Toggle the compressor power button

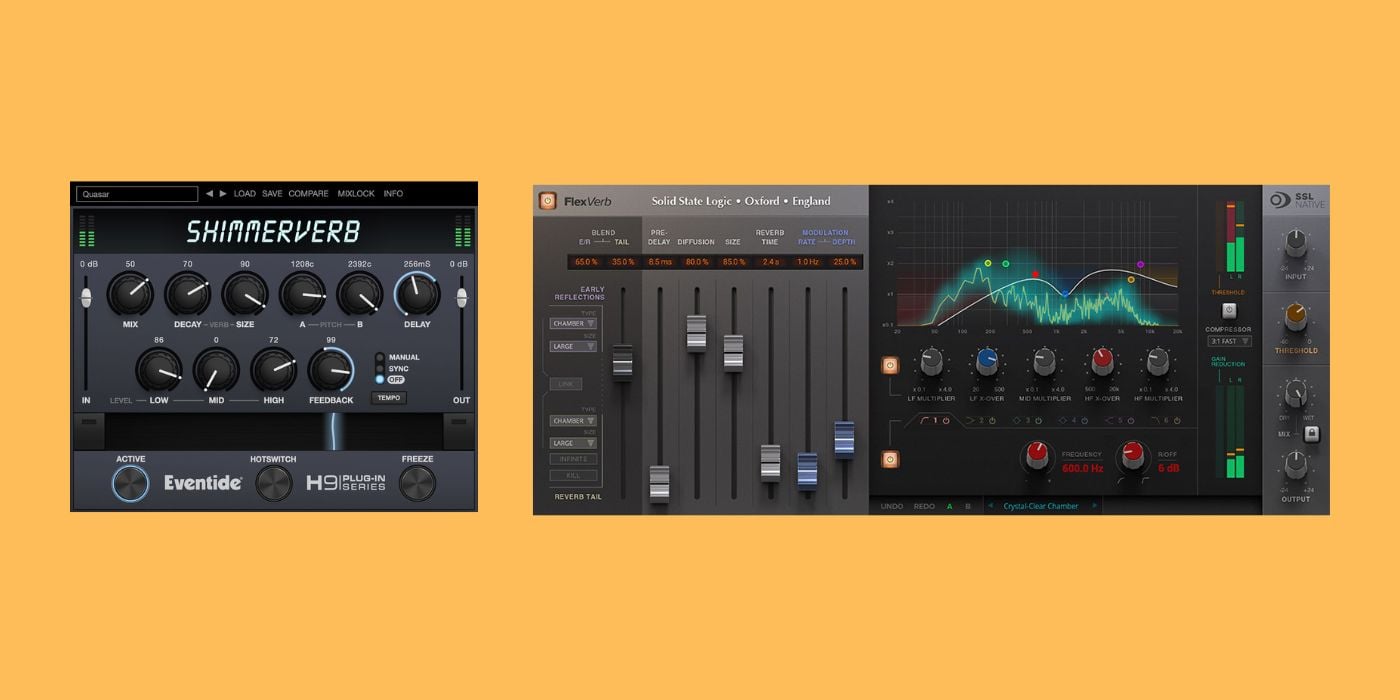(x=1229, y=310)
